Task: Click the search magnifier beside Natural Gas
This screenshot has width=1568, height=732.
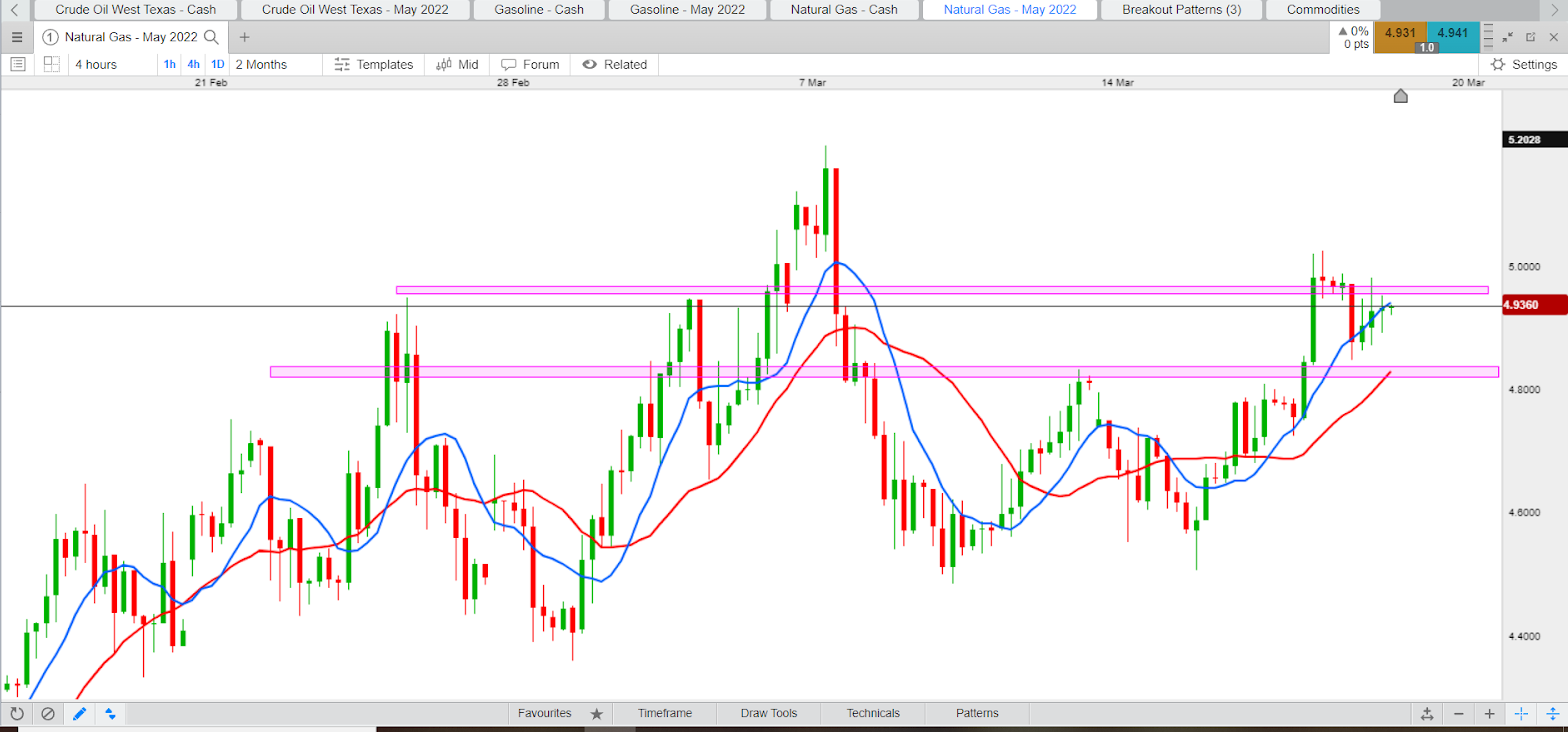Action: click(x=212, y=37)
